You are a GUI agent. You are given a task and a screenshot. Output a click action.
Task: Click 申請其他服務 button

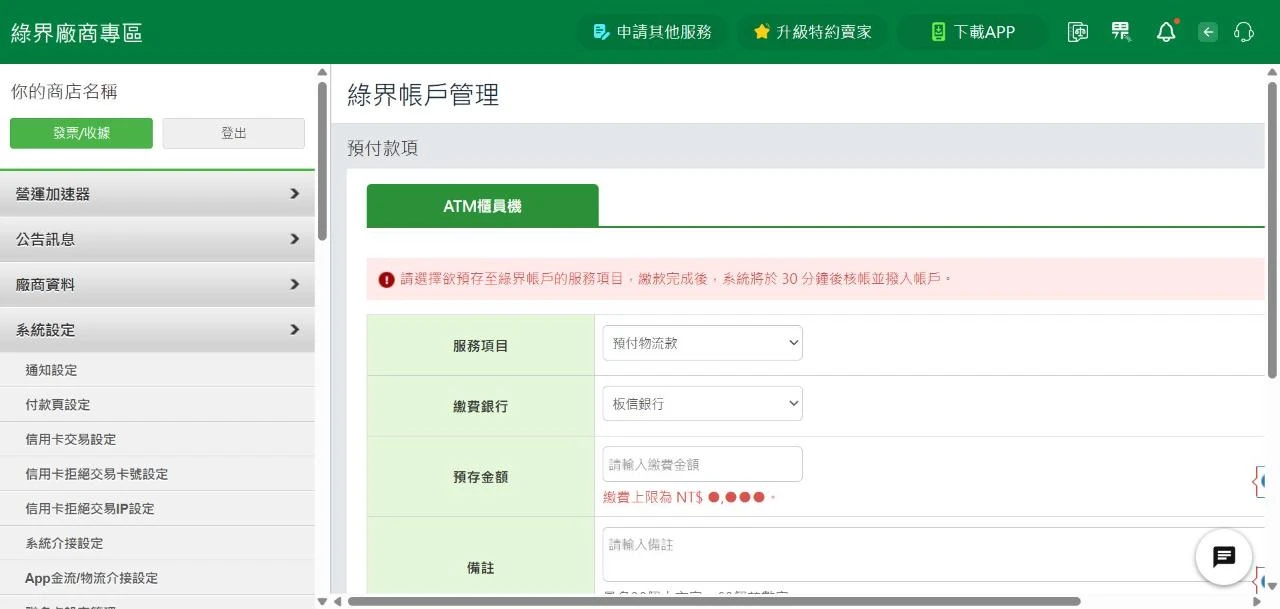point(652,32)
